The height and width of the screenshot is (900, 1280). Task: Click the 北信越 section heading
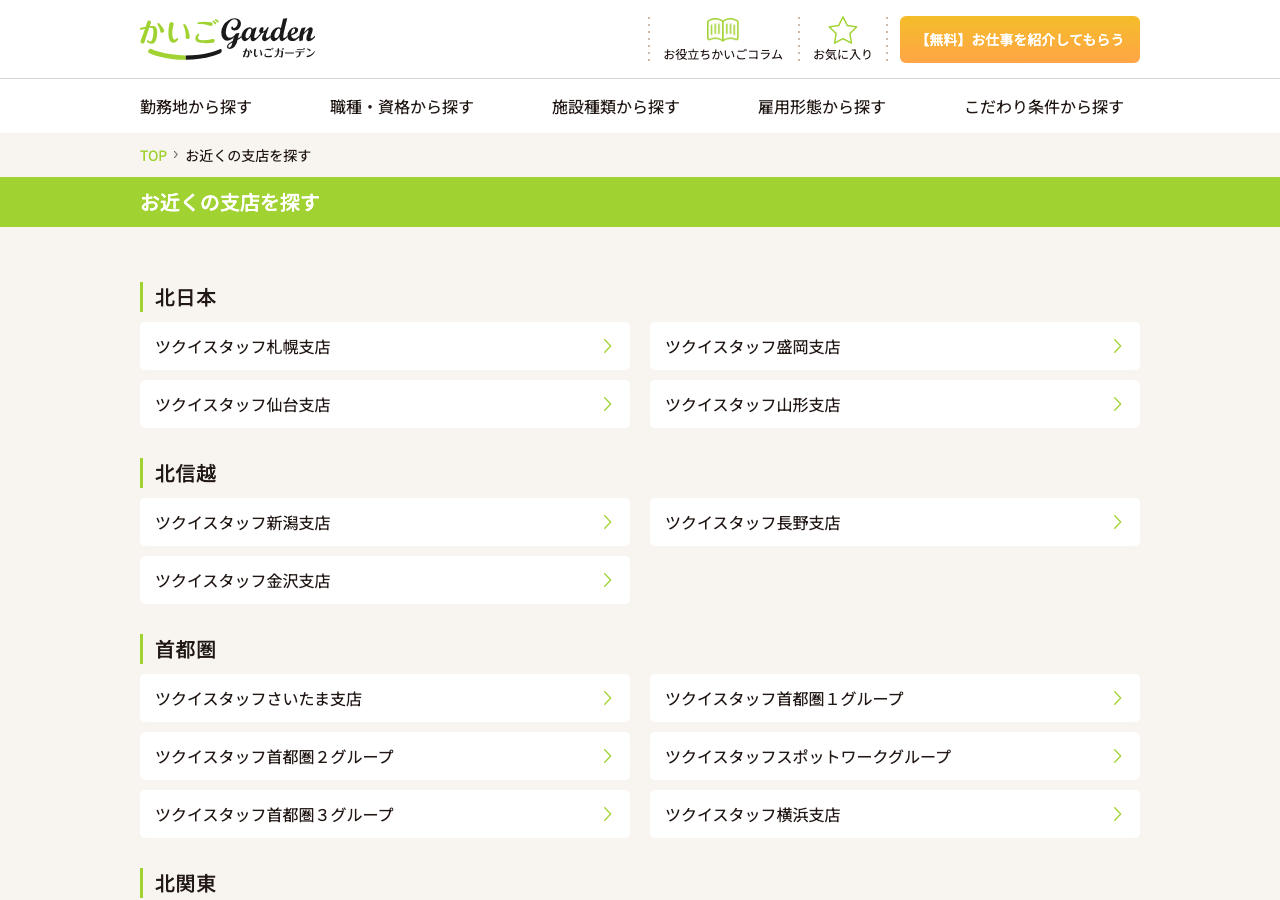[x=186, y=473]
